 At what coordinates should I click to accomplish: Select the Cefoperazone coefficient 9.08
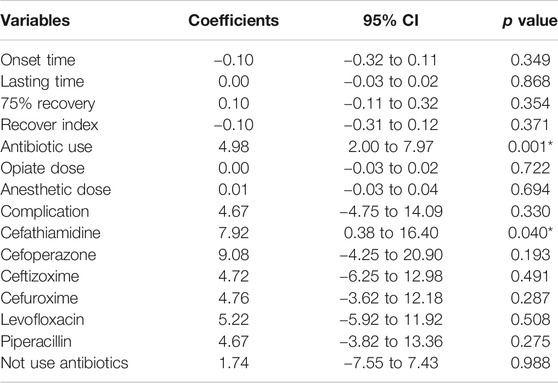[233, 255]
